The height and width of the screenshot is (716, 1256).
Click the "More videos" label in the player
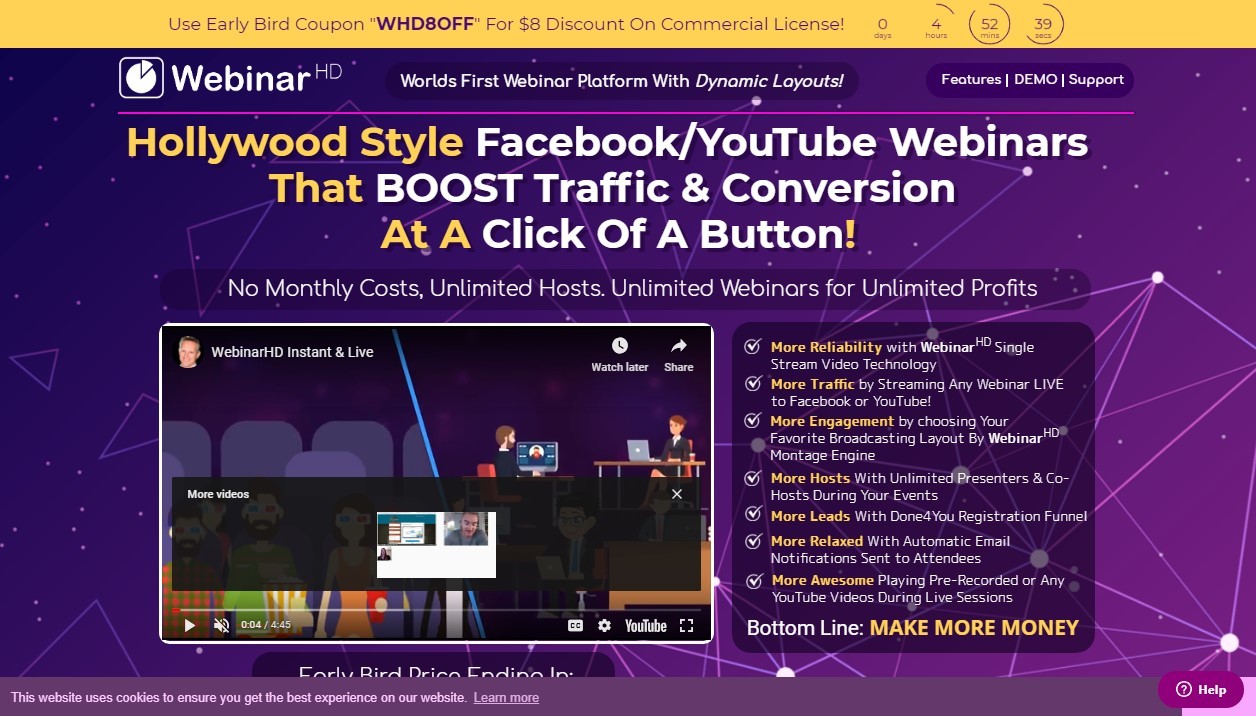218,494
